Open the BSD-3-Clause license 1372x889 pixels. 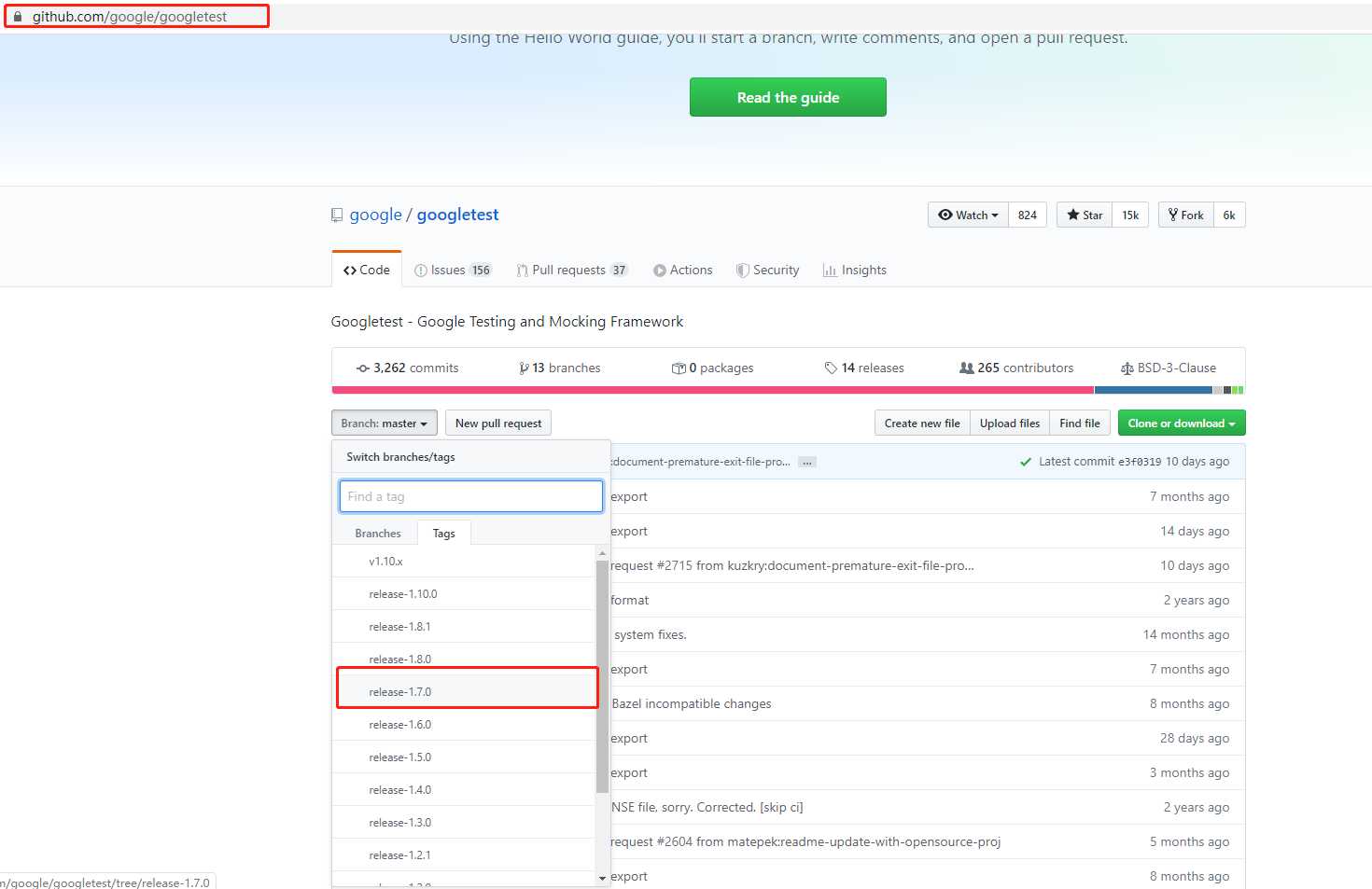tap(1168, 368)
